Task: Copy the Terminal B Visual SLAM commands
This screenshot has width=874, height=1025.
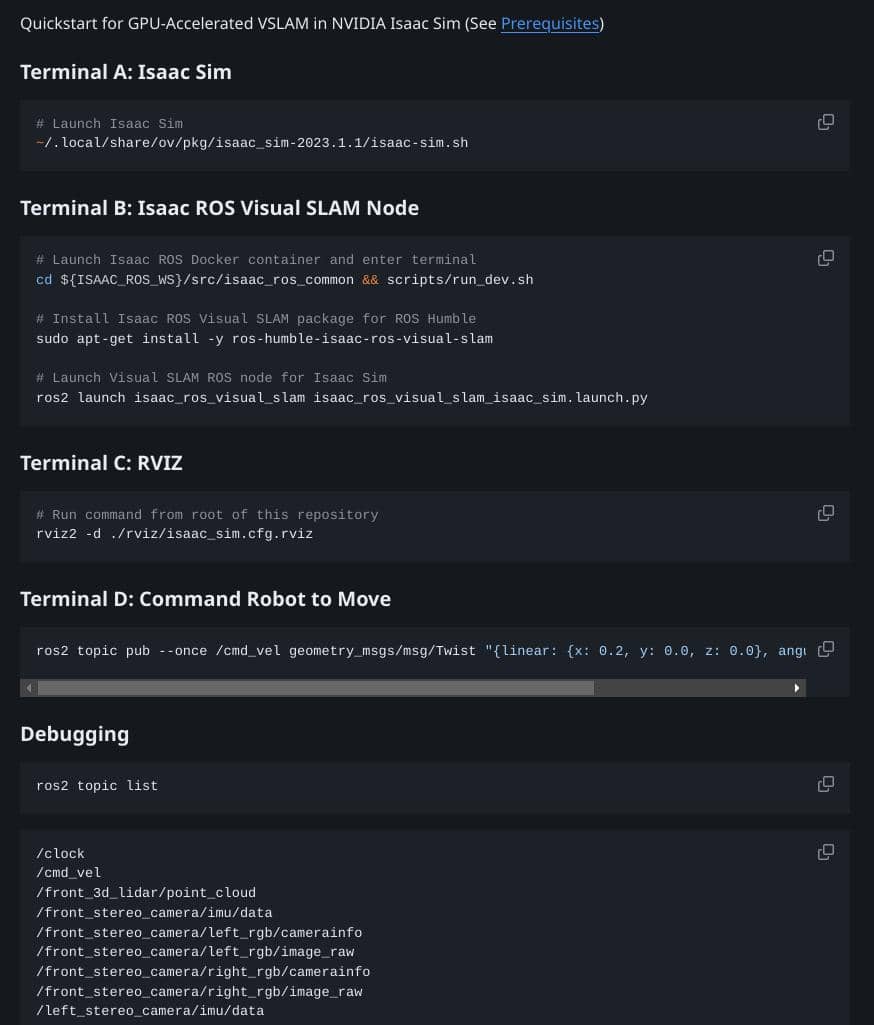Action: (x=826, y=258)
